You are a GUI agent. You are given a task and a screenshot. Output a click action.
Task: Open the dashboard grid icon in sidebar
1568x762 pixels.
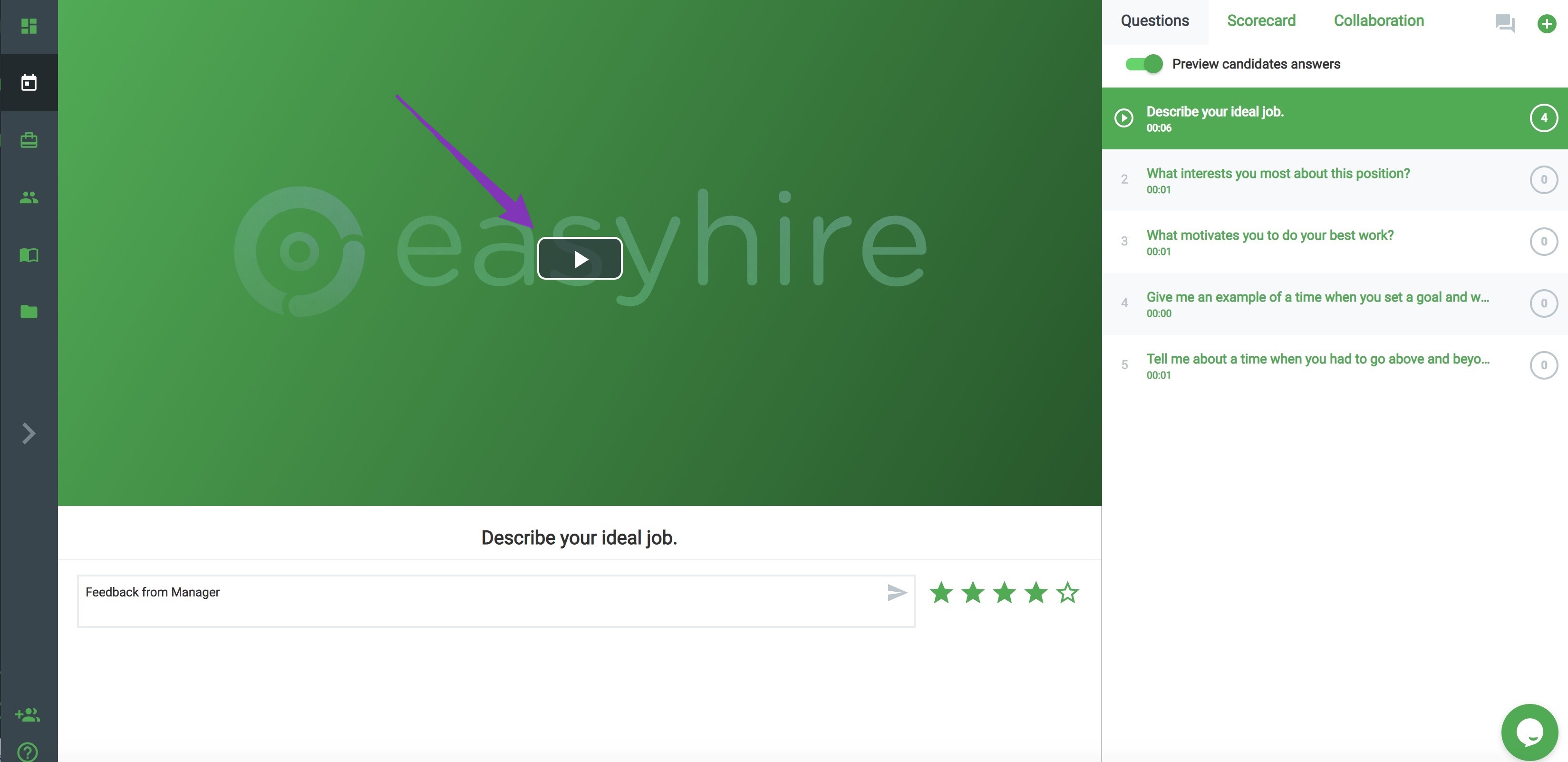(29, 26)
